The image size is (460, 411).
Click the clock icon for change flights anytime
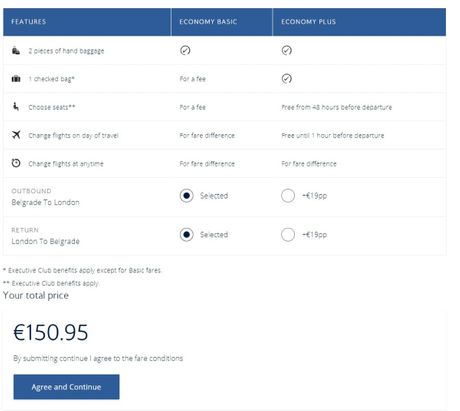(x=16, y=163)
